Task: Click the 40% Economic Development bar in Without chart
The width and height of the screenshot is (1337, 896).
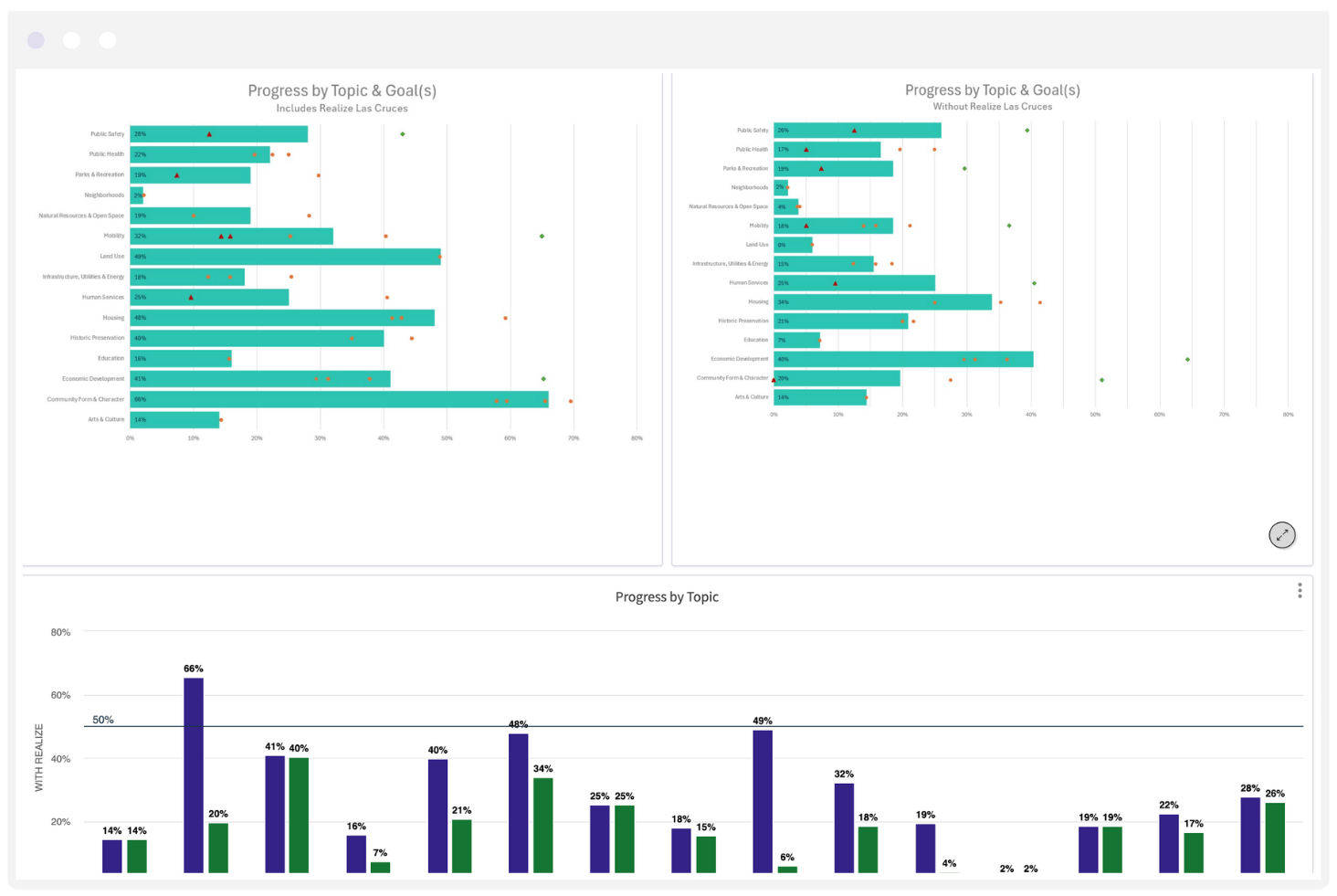Action: [903, 359]
